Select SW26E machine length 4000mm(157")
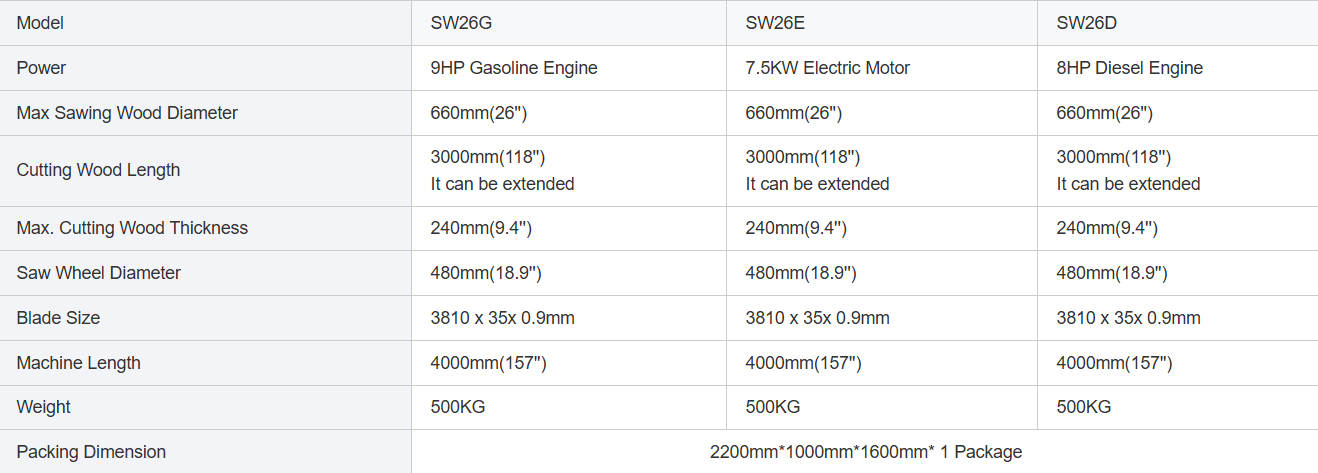The width and height of the screenshot is (1318, 473). (804, 363)
